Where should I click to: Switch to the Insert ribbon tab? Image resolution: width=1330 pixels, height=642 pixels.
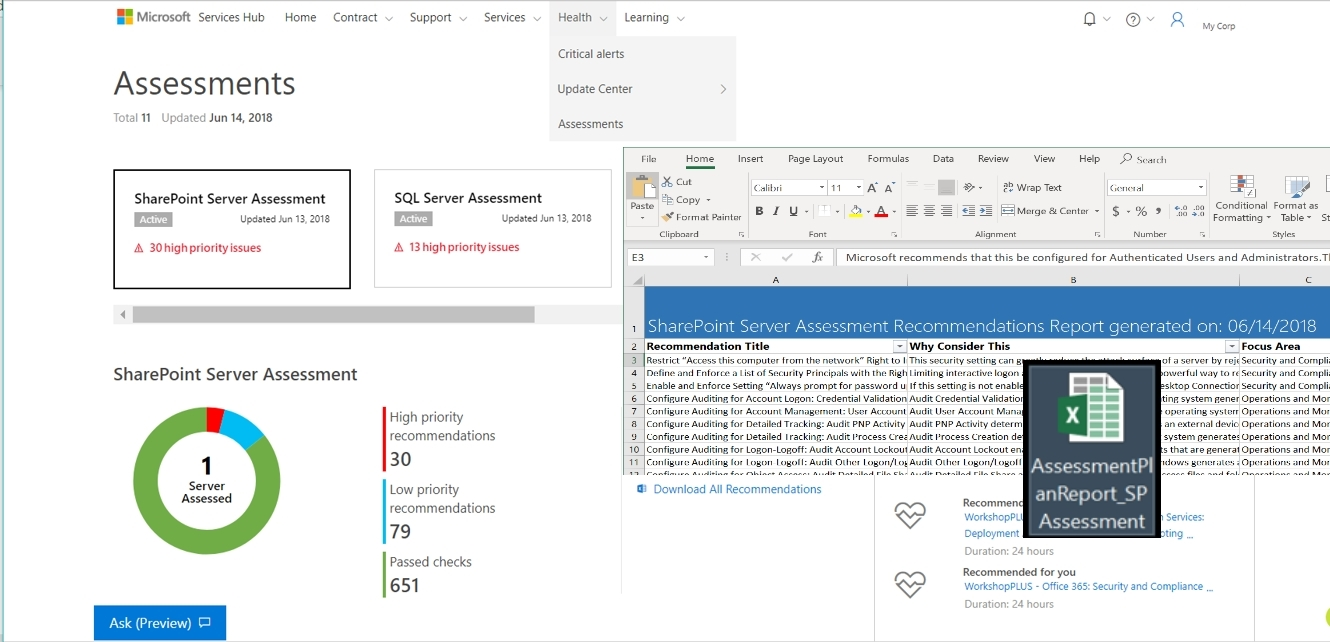pyautogui.click(x=750, y=158)
